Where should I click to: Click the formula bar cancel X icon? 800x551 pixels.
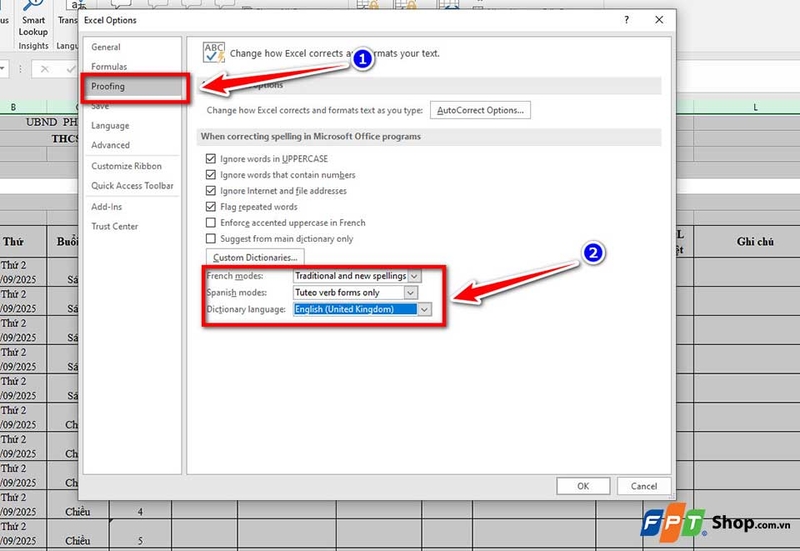45,69
